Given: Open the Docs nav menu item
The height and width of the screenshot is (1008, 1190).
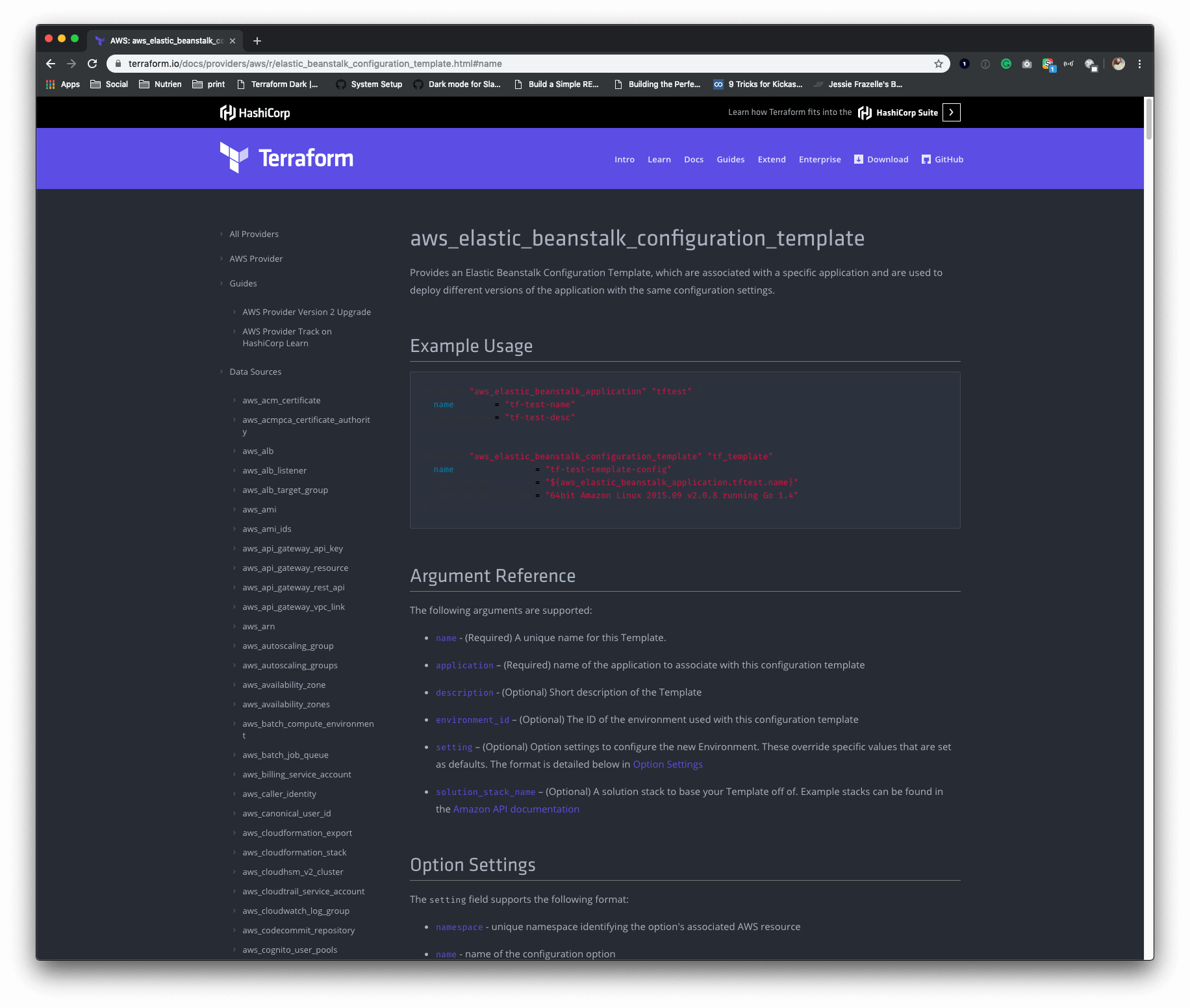Looking at the screenshot, I should point(694,159).
